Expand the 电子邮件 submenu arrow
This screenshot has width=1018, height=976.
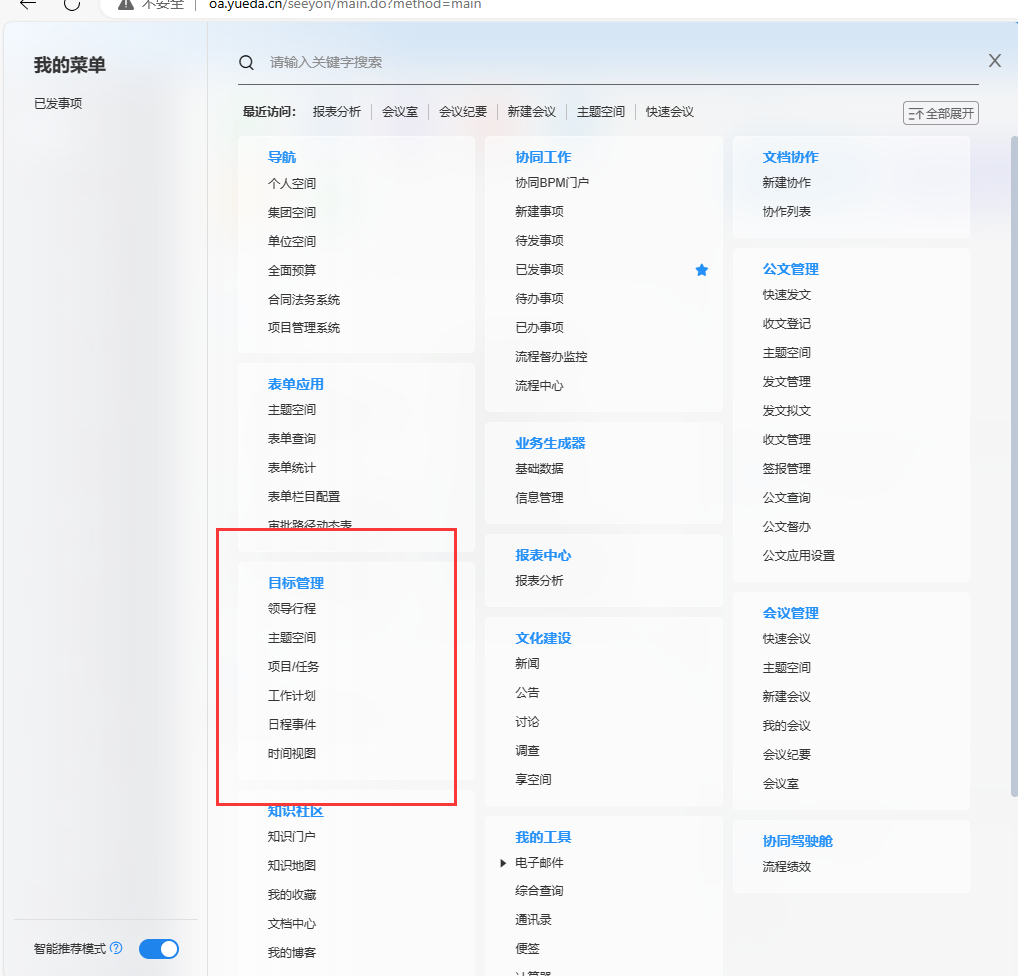point(503,863)
